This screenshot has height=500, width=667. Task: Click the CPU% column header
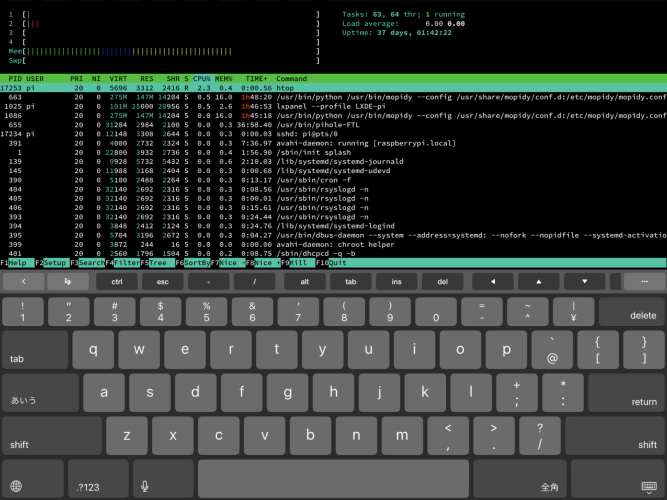point(203,78)
